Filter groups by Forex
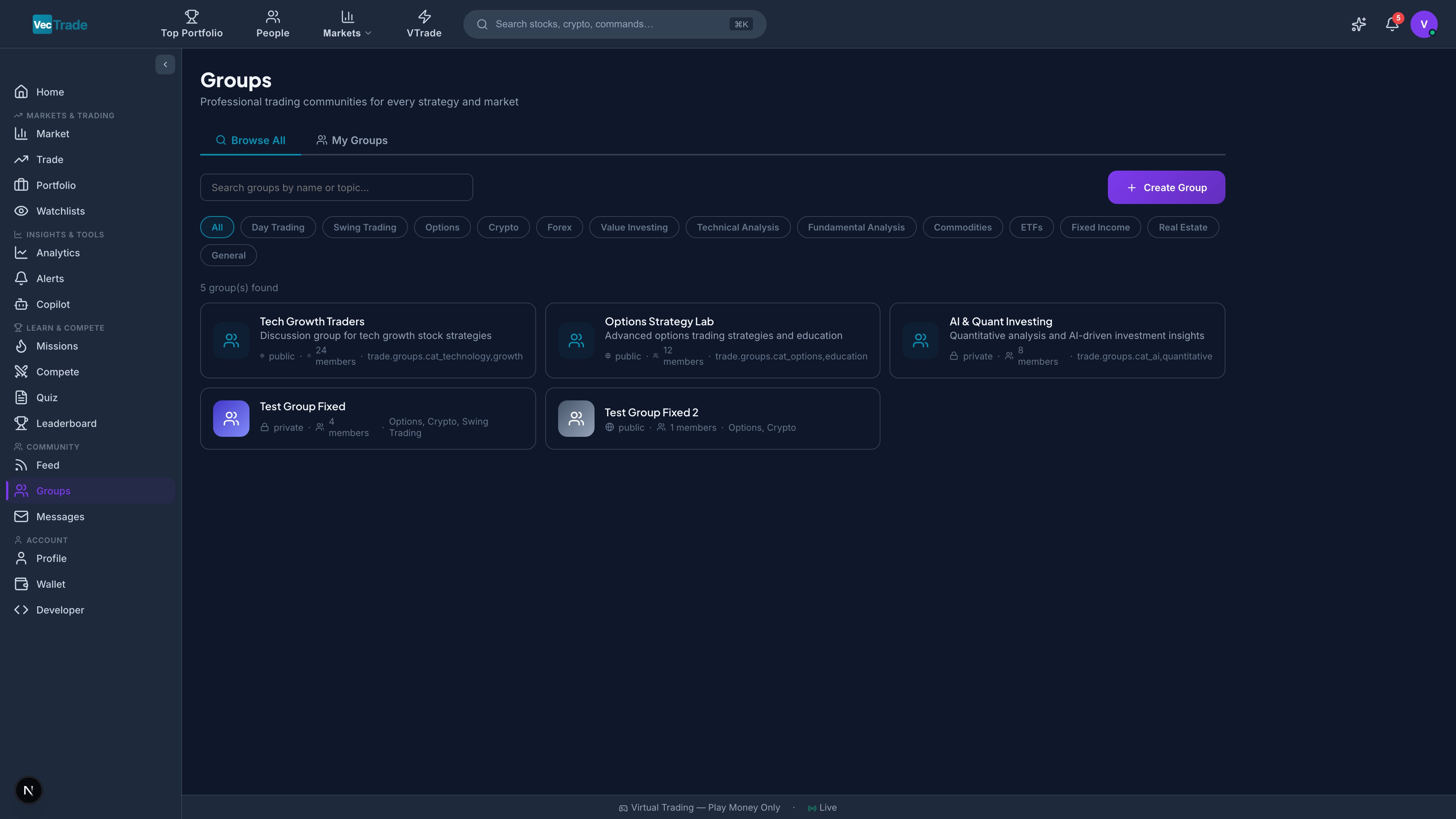 559,227
